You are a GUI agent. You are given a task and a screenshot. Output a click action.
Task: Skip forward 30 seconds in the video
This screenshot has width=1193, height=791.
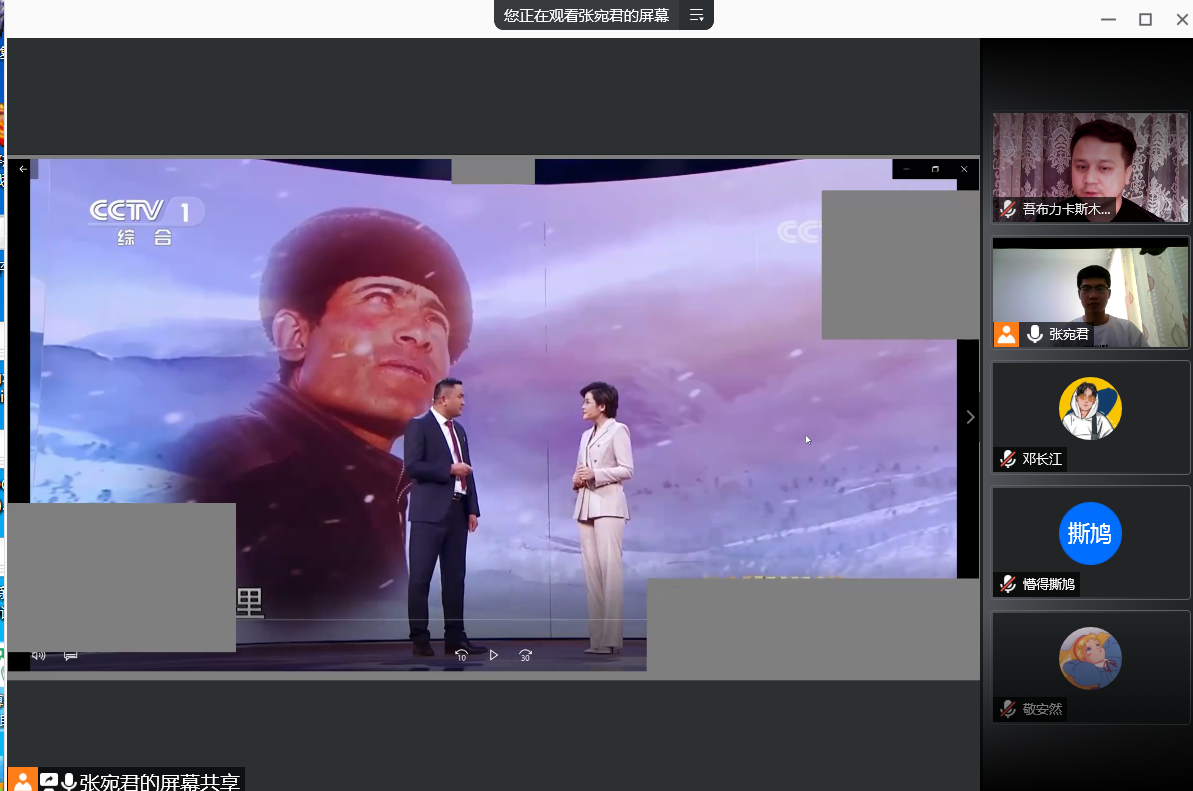525,655
